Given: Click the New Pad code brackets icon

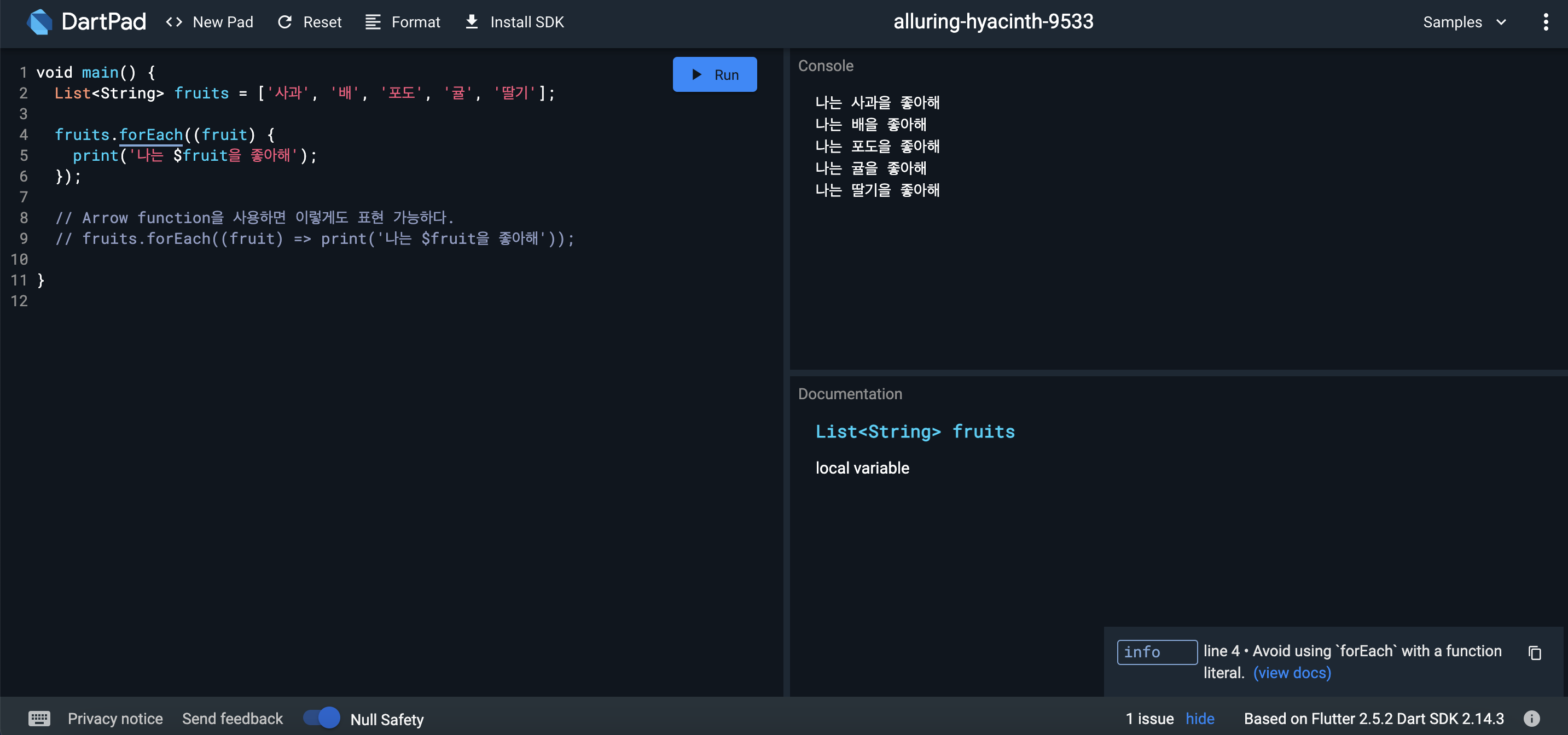Looking at the screenshot, I should (174, 22).
